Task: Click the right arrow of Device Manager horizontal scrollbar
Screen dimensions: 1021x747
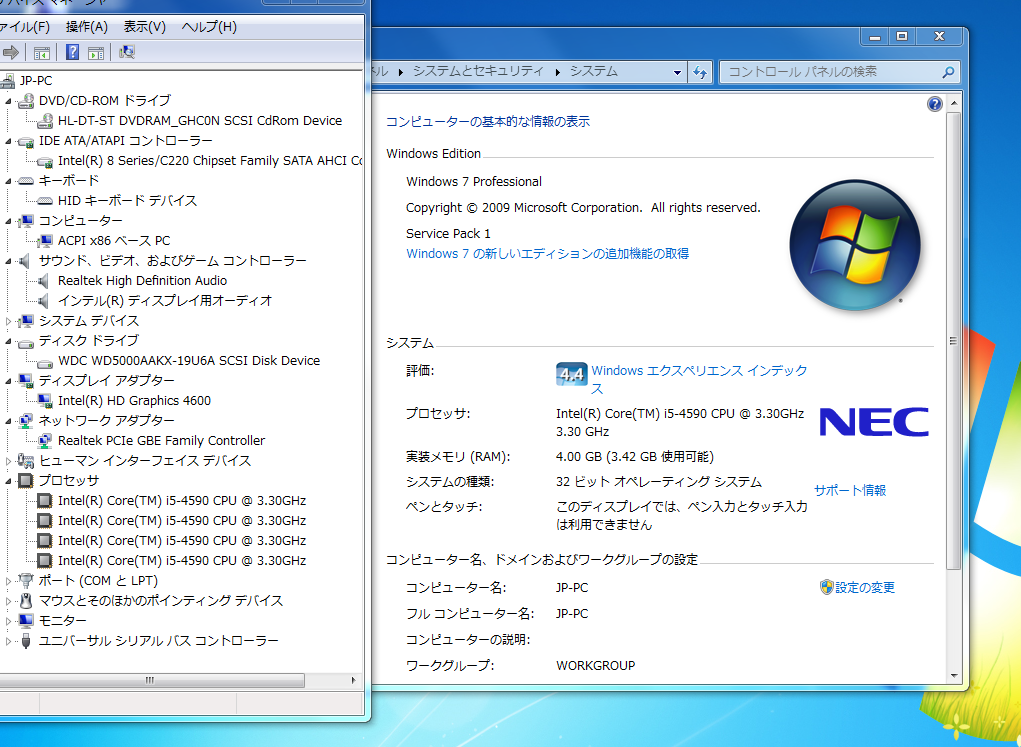Action: pyautogui.click(x=354, y=680)
